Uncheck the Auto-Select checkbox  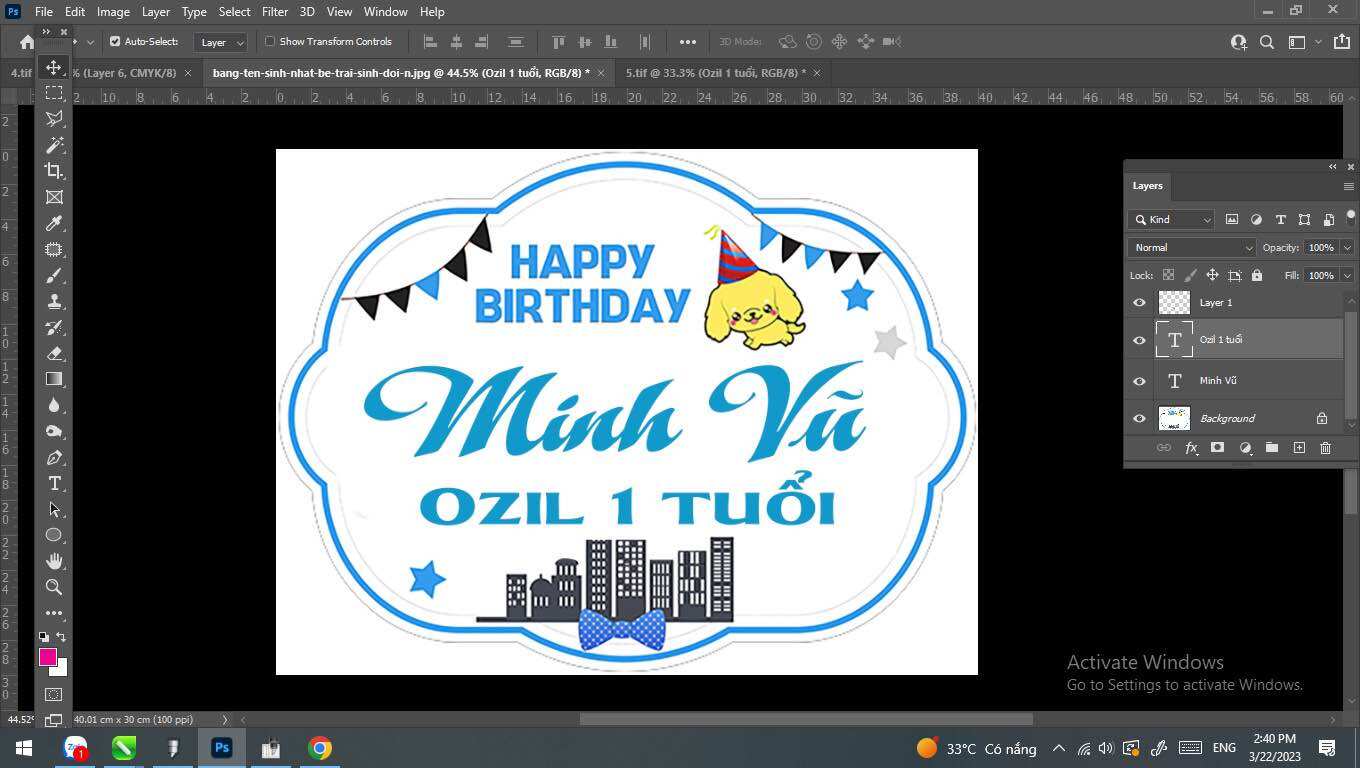(x=115, y=41)
